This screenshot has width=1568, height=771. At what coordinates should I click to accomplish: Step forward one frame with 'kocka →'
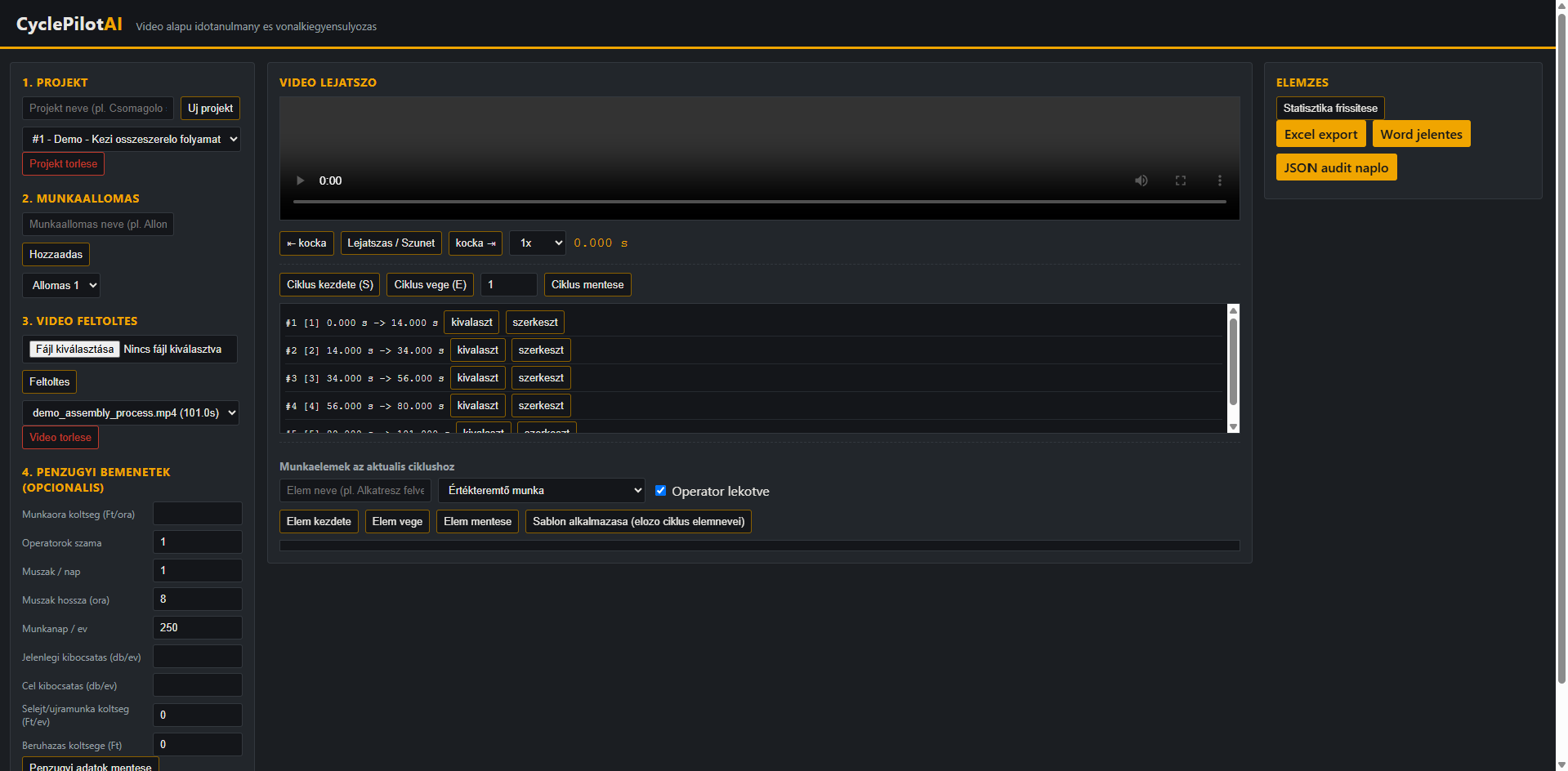(476, 243)
